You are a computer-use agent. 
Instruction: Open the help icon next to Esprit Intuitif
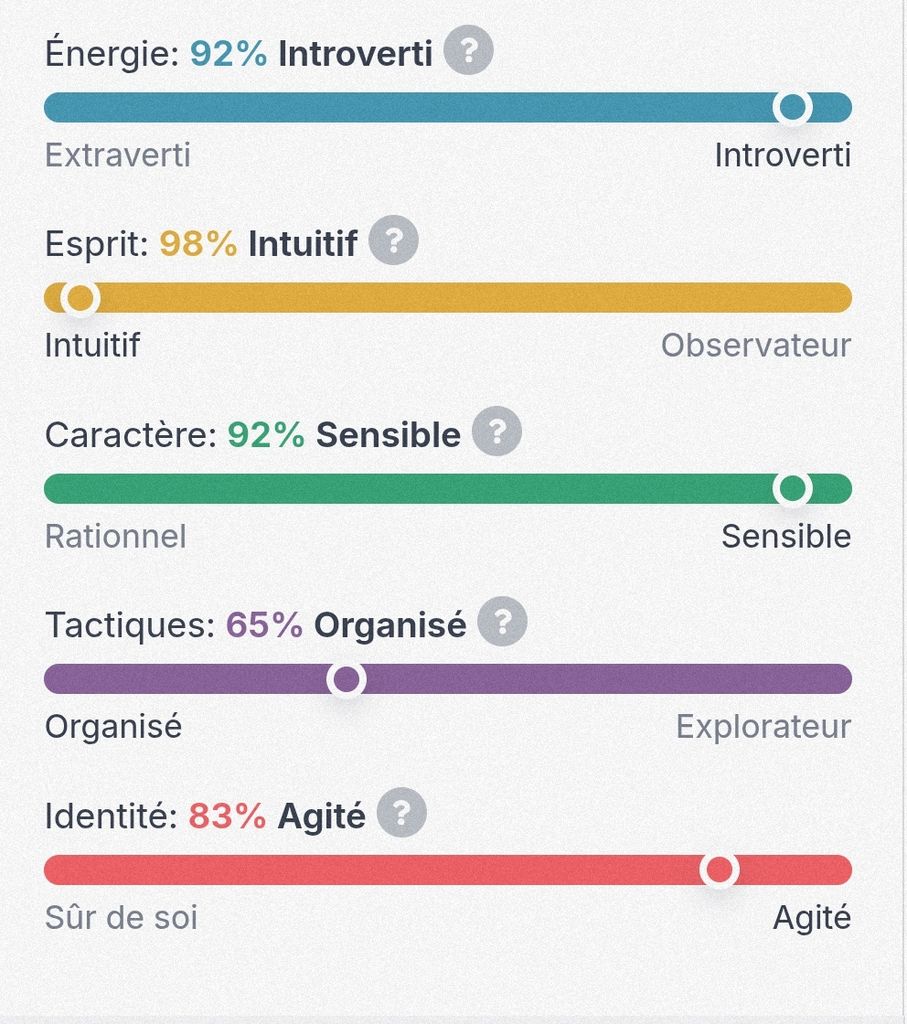[393, 241]
